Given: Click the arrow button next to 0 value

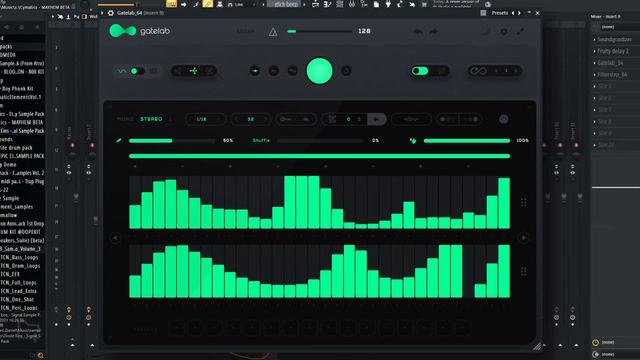Looking at the screenshot, I should tap(376, 119).
